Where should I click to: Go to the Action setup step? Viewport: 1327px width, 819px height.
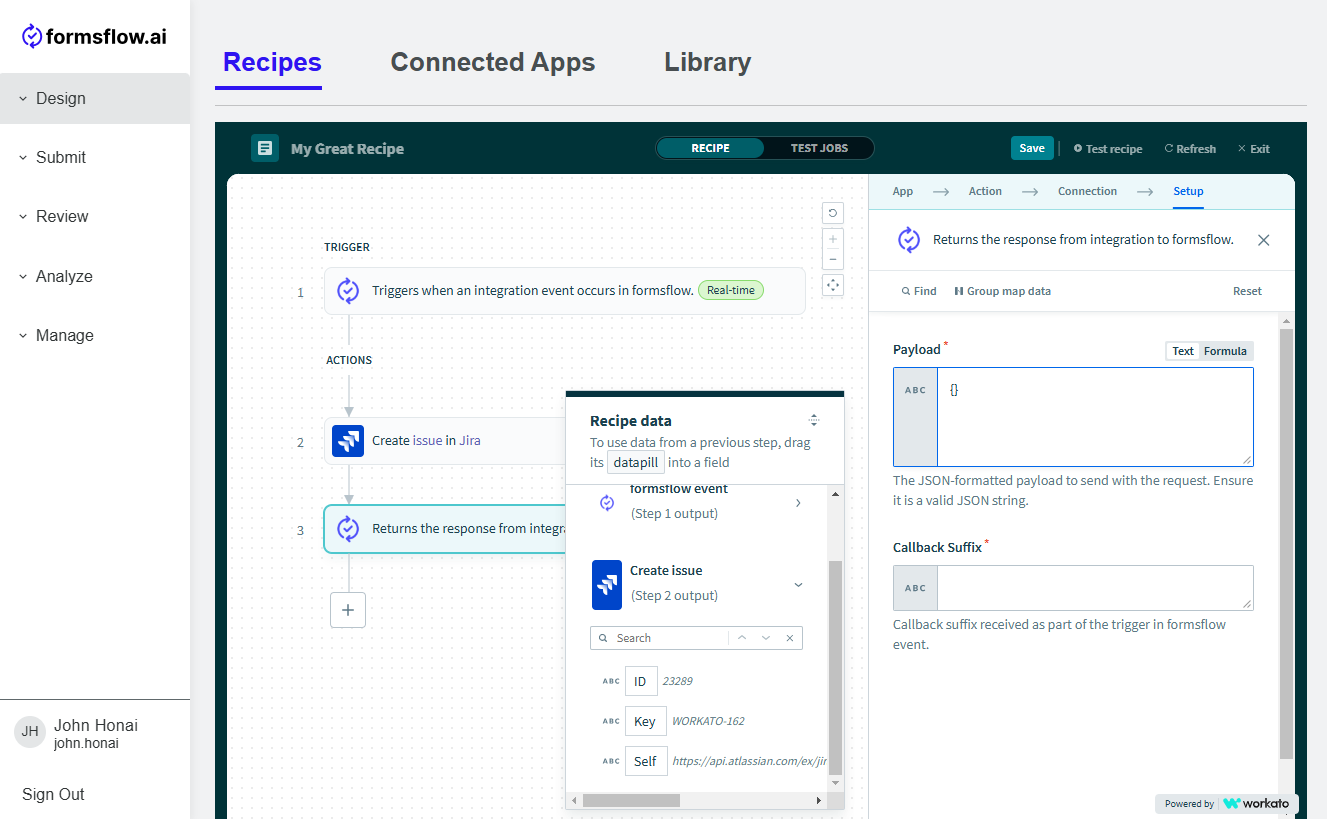(x=985, y=191)
